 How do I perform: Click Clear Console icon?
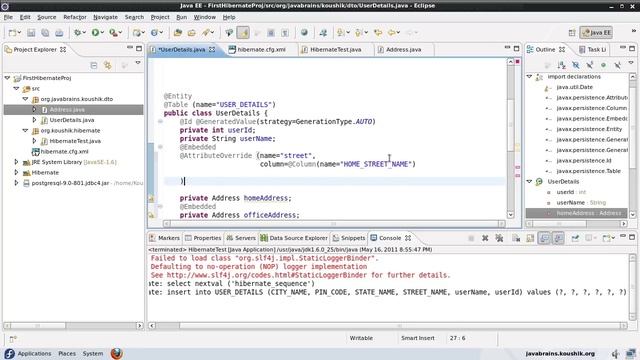[x=516, y=238]
